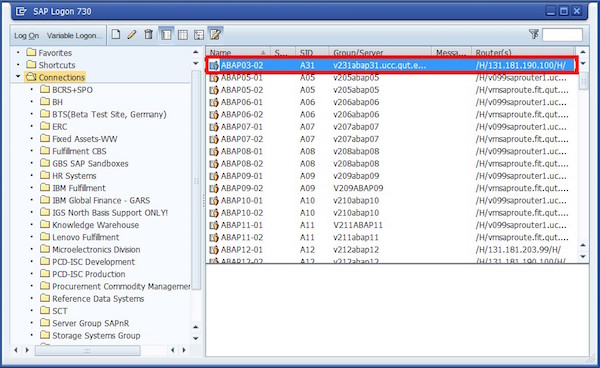Click router /H/131.181.203.99/H/ cell
Viewport: 600px width, 368px height.
pos(518,250)
